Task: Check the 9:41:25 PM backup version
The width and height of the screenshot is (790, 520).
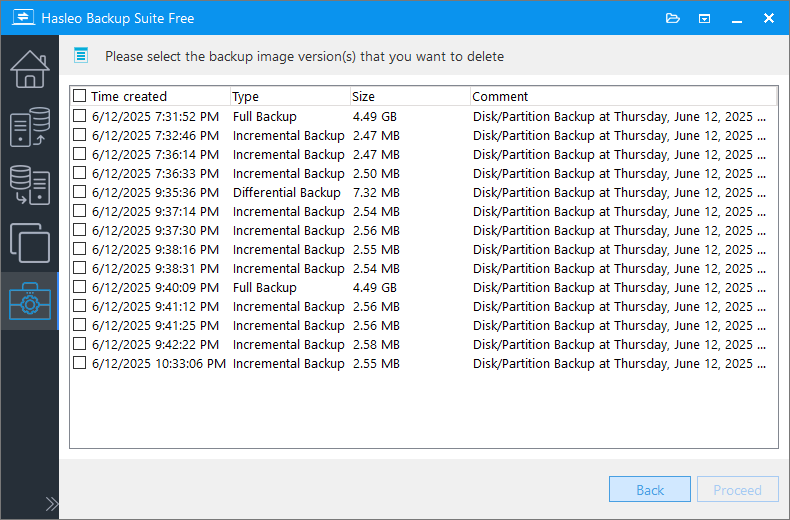Action: point(80,325)
